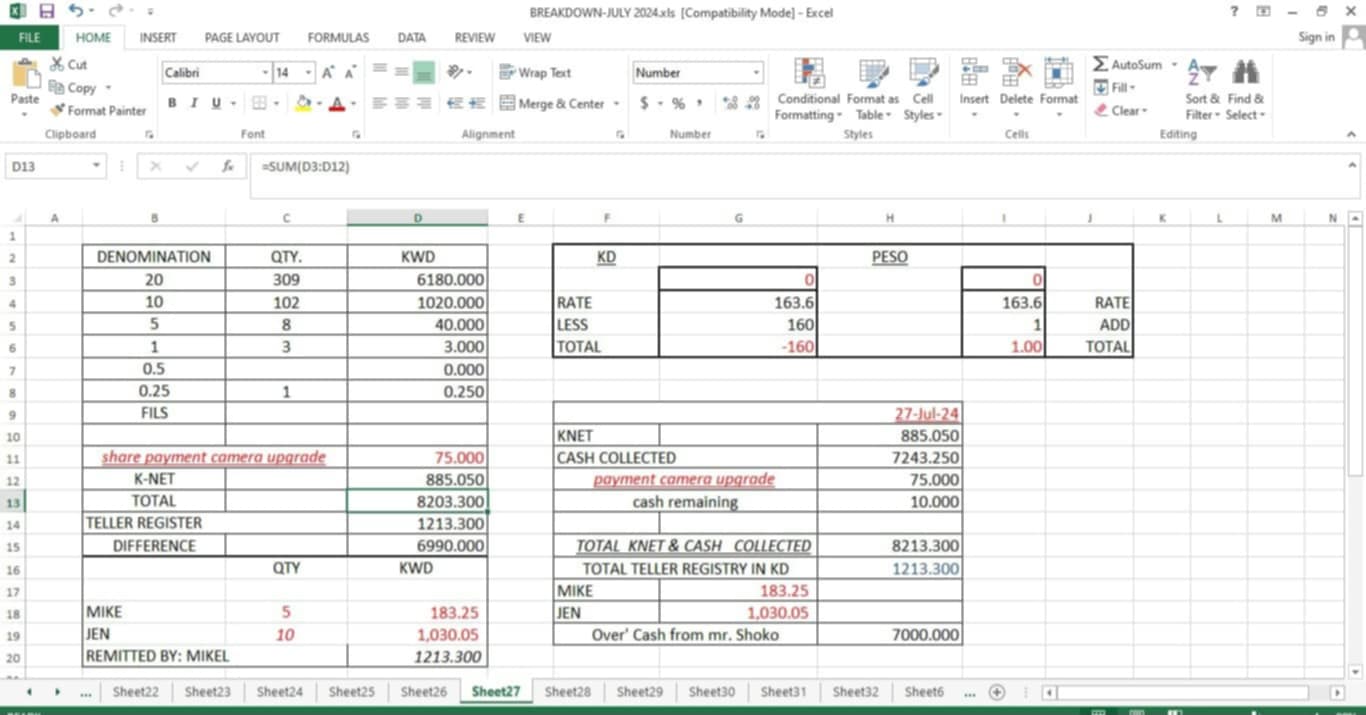Select column D header
This screenshot has height=715, width=1366.
tap(417, 217)
